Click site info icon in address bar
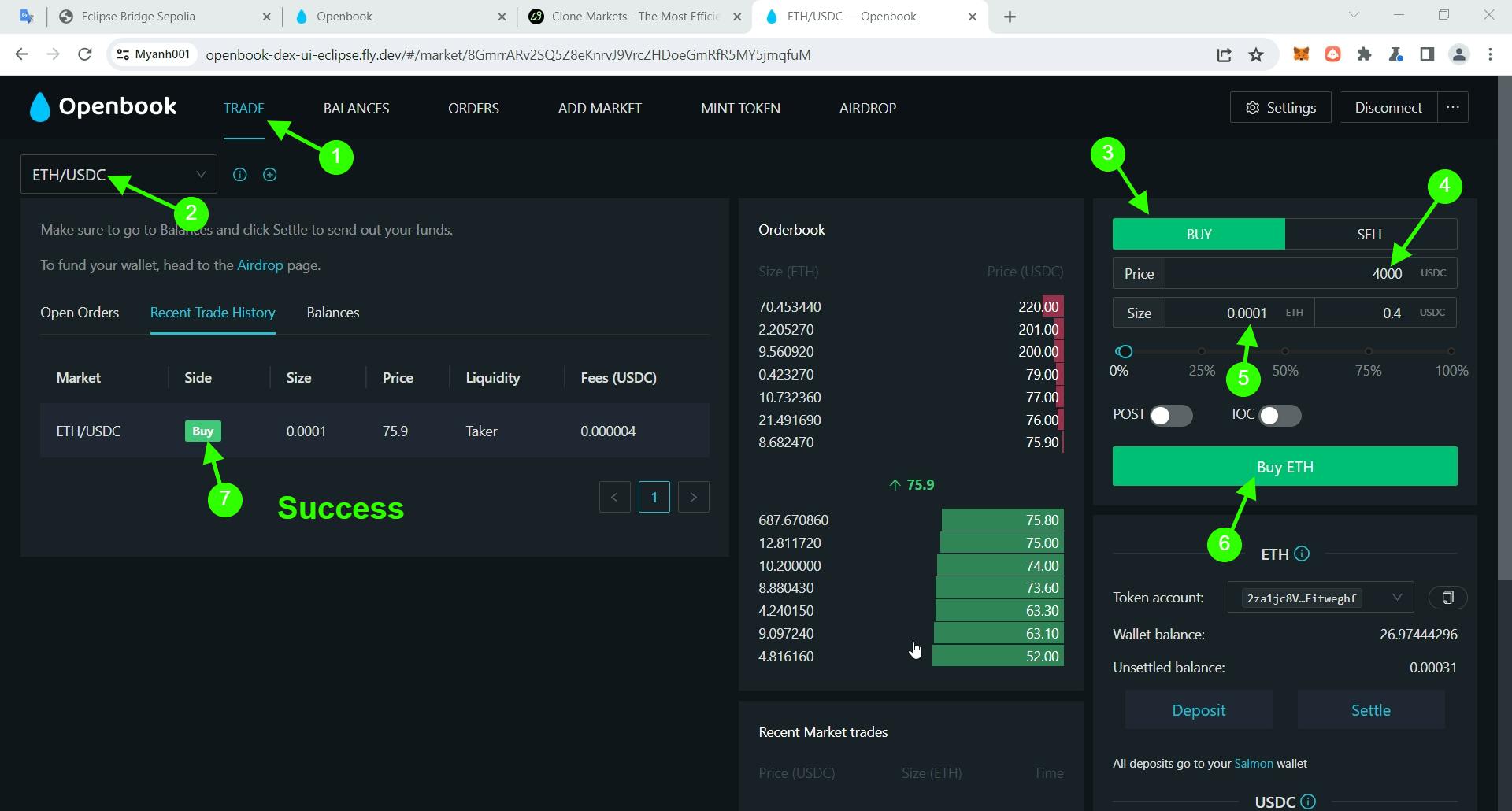 pos(122,54)
